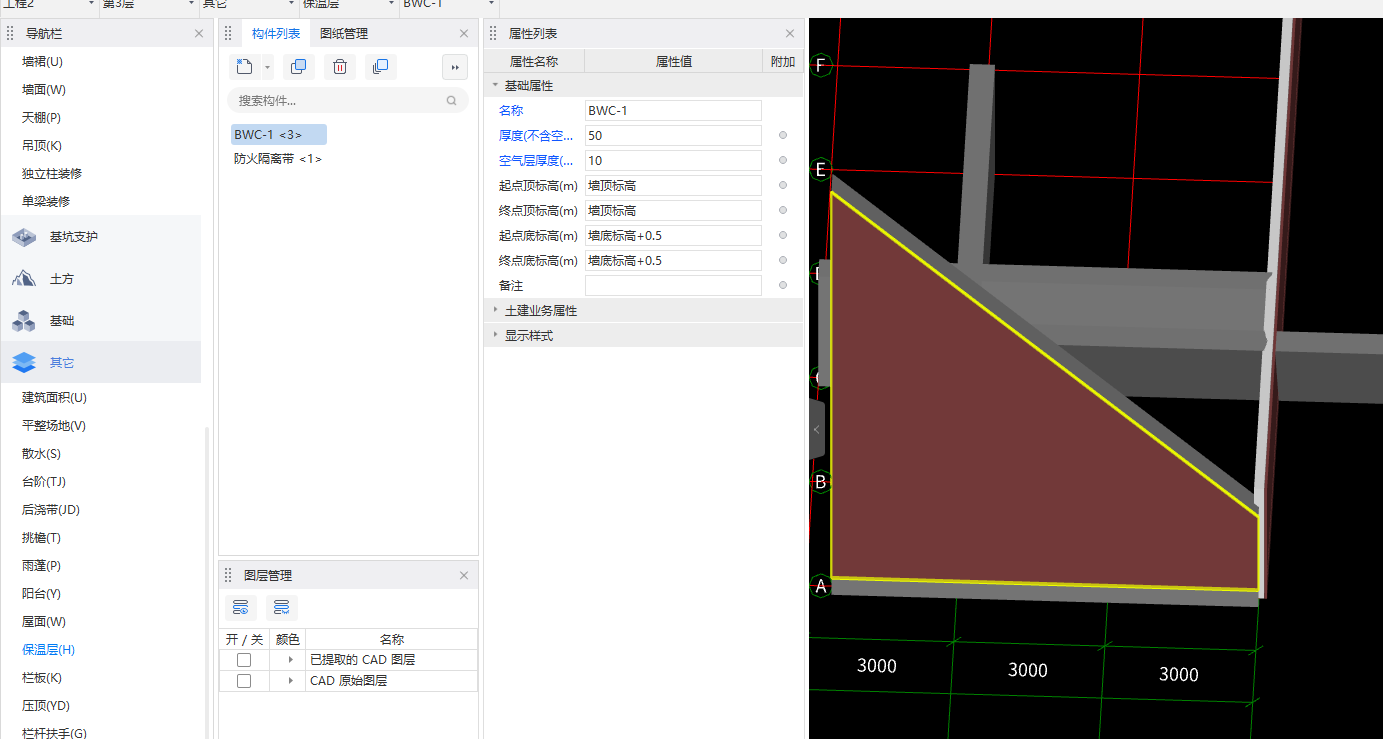This screenshot has height=739, width=1383.
Task: Click hide specified layers icon
Action: [282, 607]
